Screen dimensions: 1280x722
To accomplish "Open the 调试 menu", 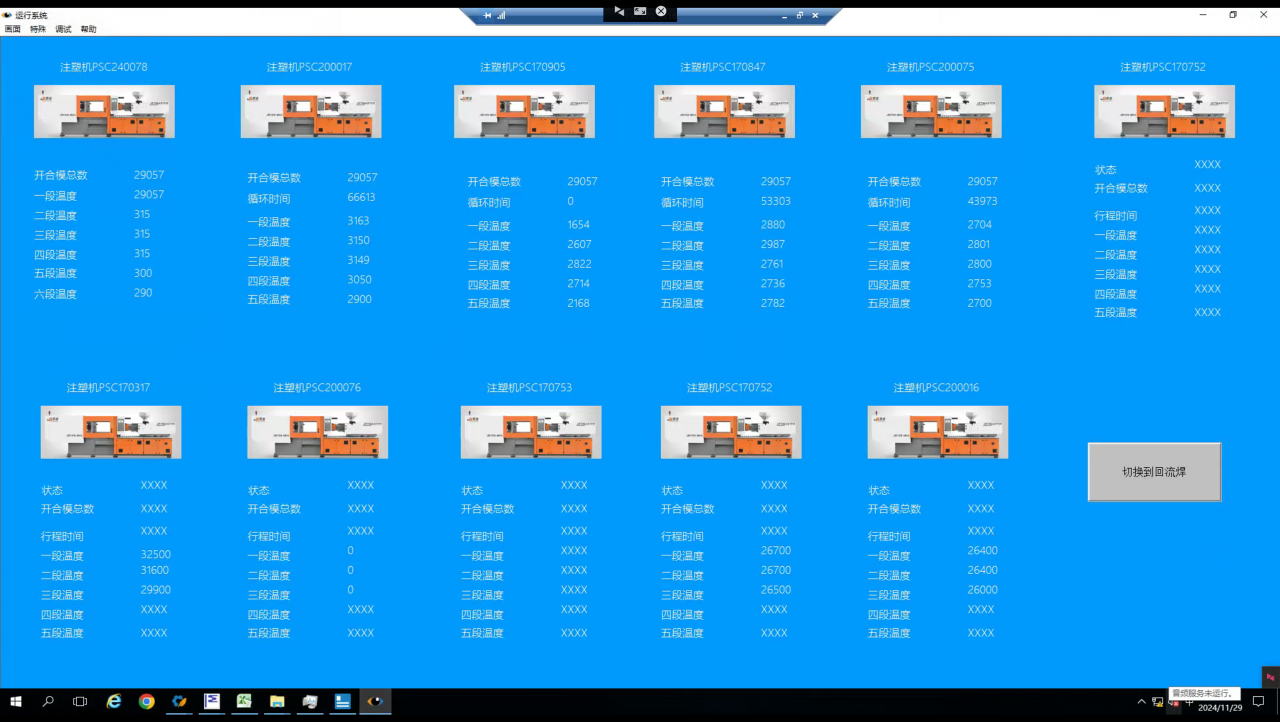I will pos(63,29).
